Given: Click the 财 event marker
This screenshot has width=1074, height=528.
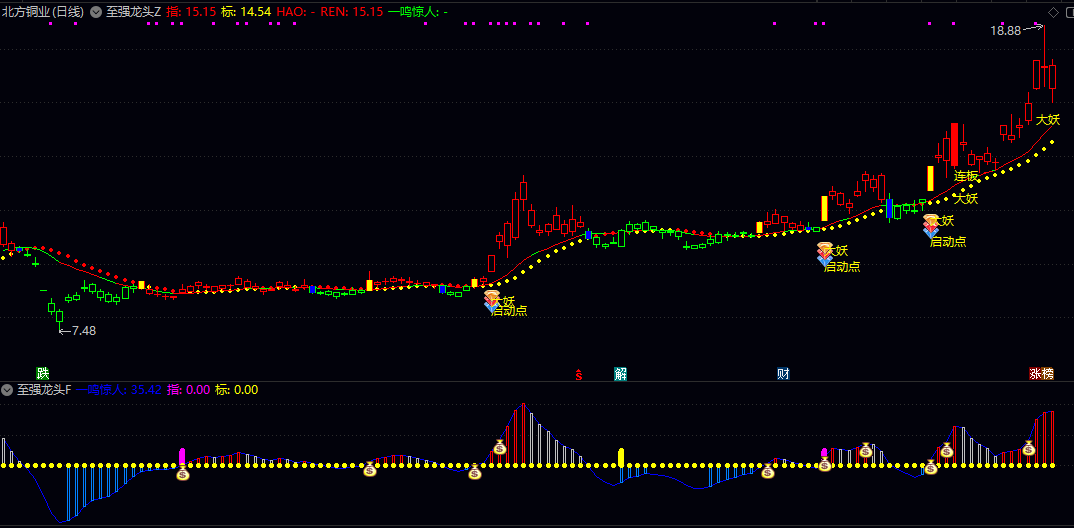Looking at the screenshot, I should [x=784, y=373].
